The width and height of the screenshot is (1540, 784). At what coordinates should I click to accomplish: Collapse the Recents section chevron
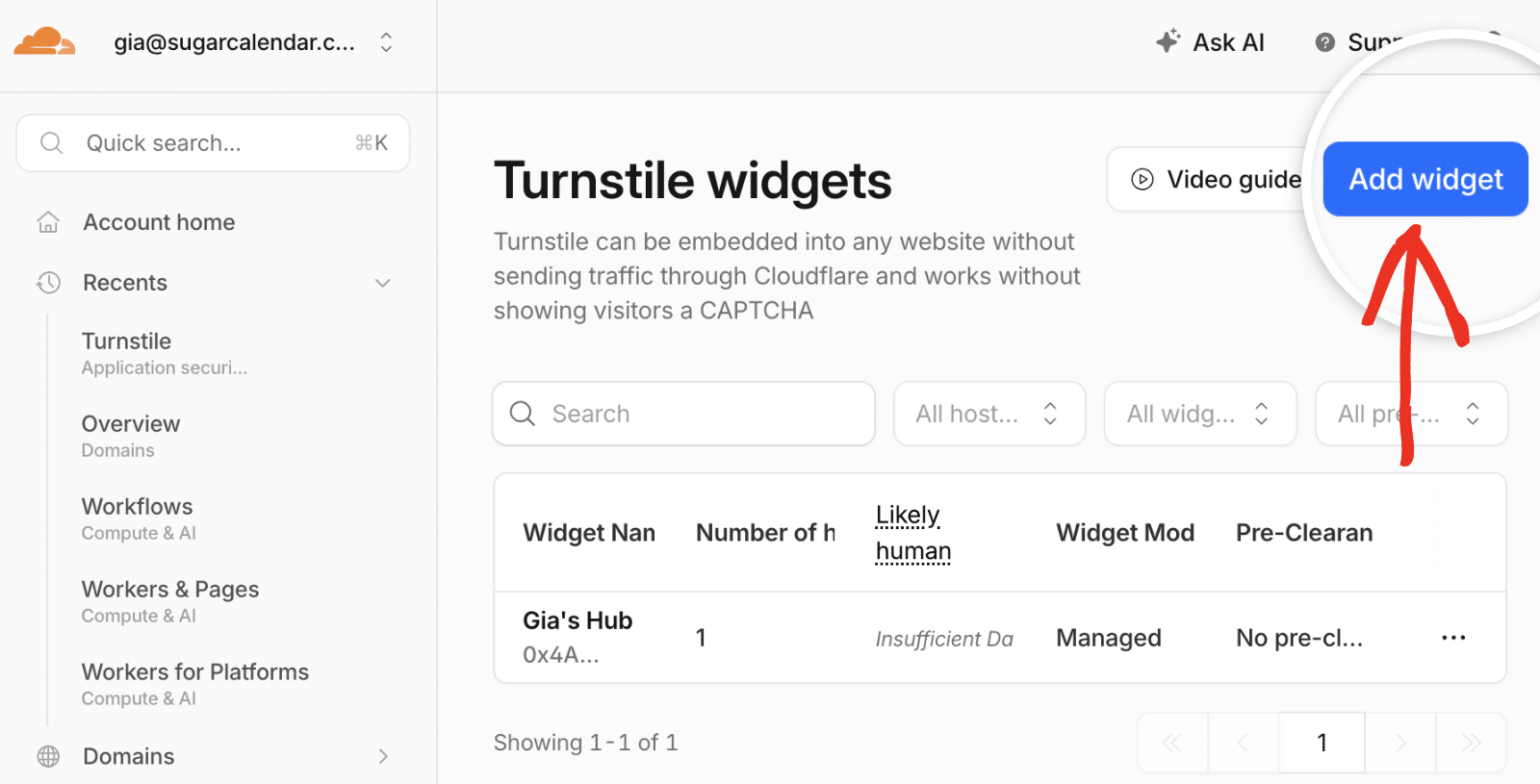[x=383, y=283]
